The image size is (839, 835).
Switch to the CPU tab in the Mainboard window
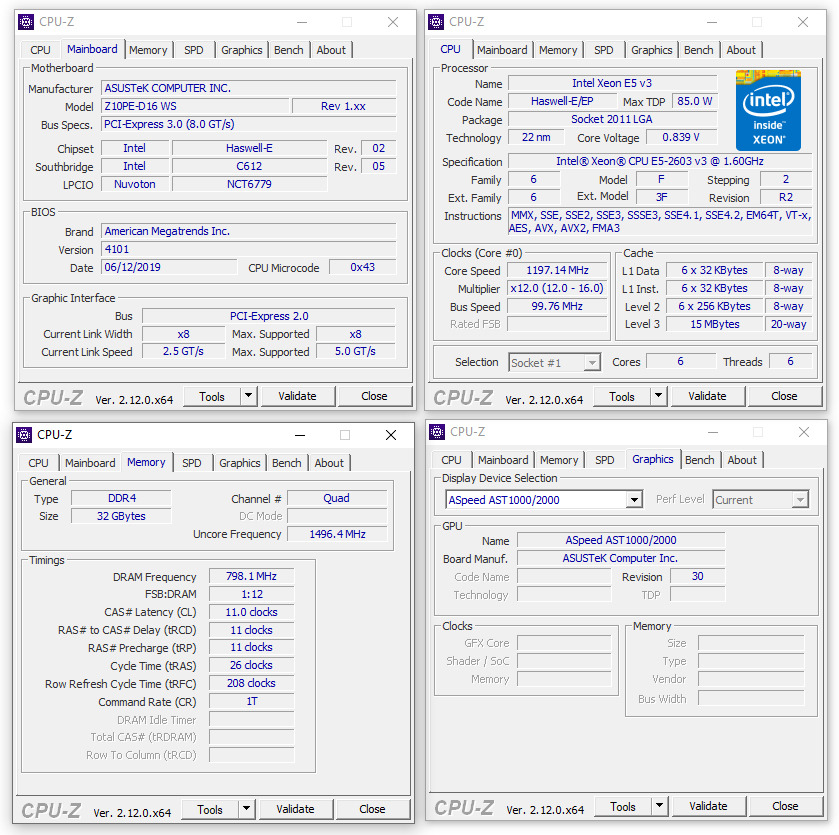tap(40, 50)
